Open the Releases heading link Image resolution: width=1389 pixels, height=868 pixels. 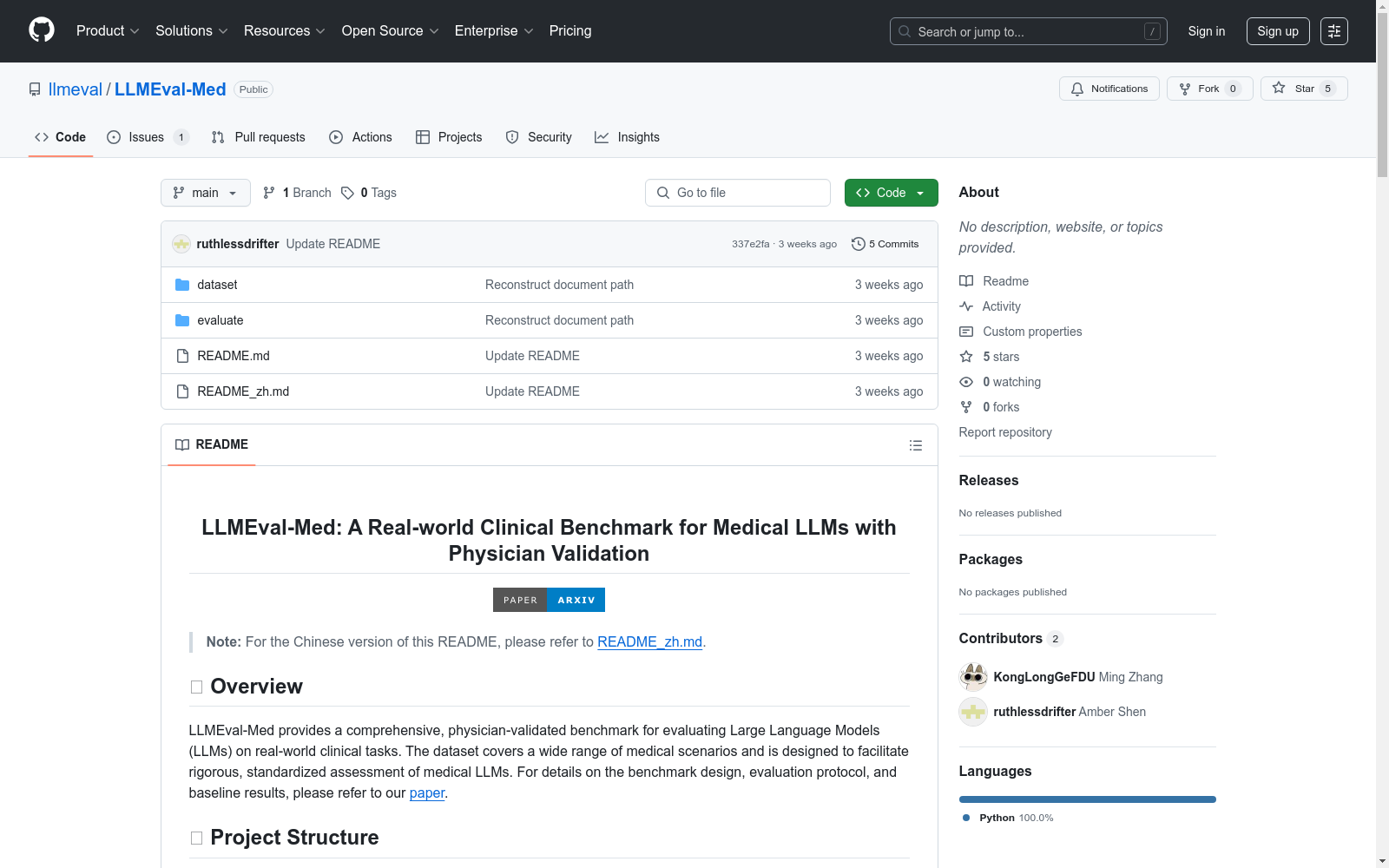[x=989, y=481]
